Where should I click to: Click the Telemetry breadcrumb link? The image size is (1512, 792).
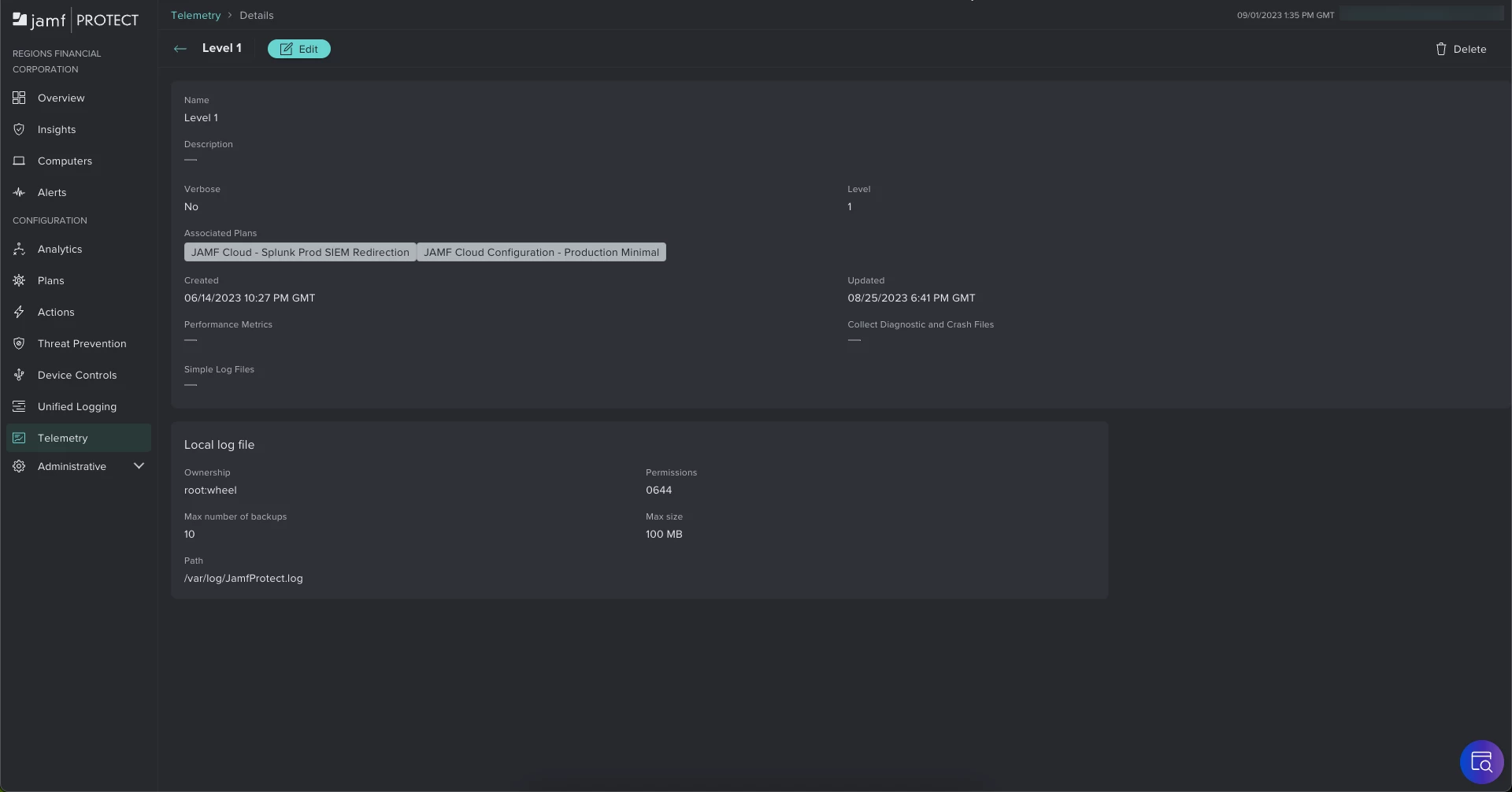pyautogui.click(x=195, y=15)
